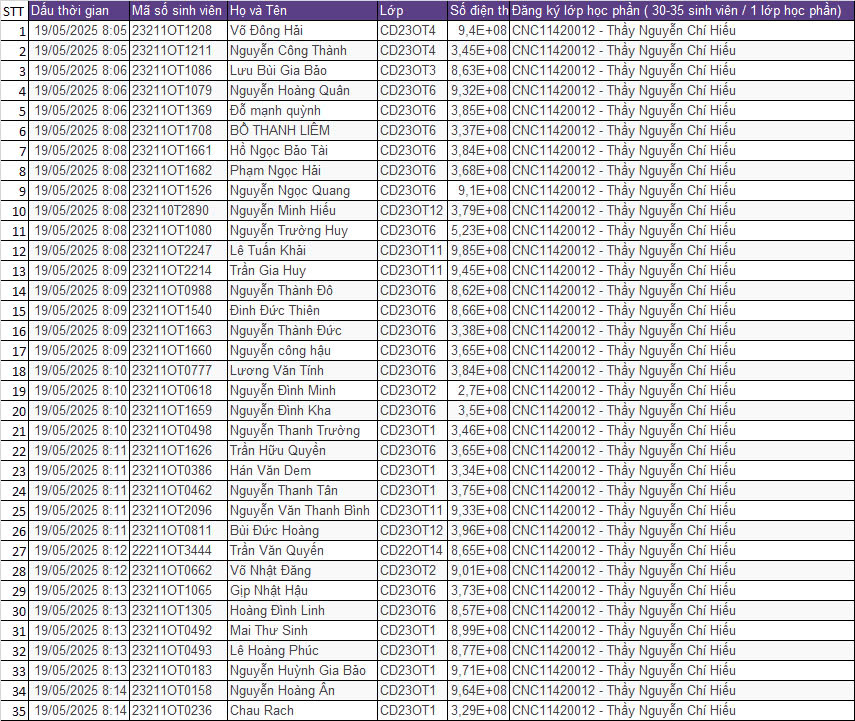Click the name cell 'Nguyễn Thanh Trường'
Screen dimensions: 855x721
pos(302,430)
